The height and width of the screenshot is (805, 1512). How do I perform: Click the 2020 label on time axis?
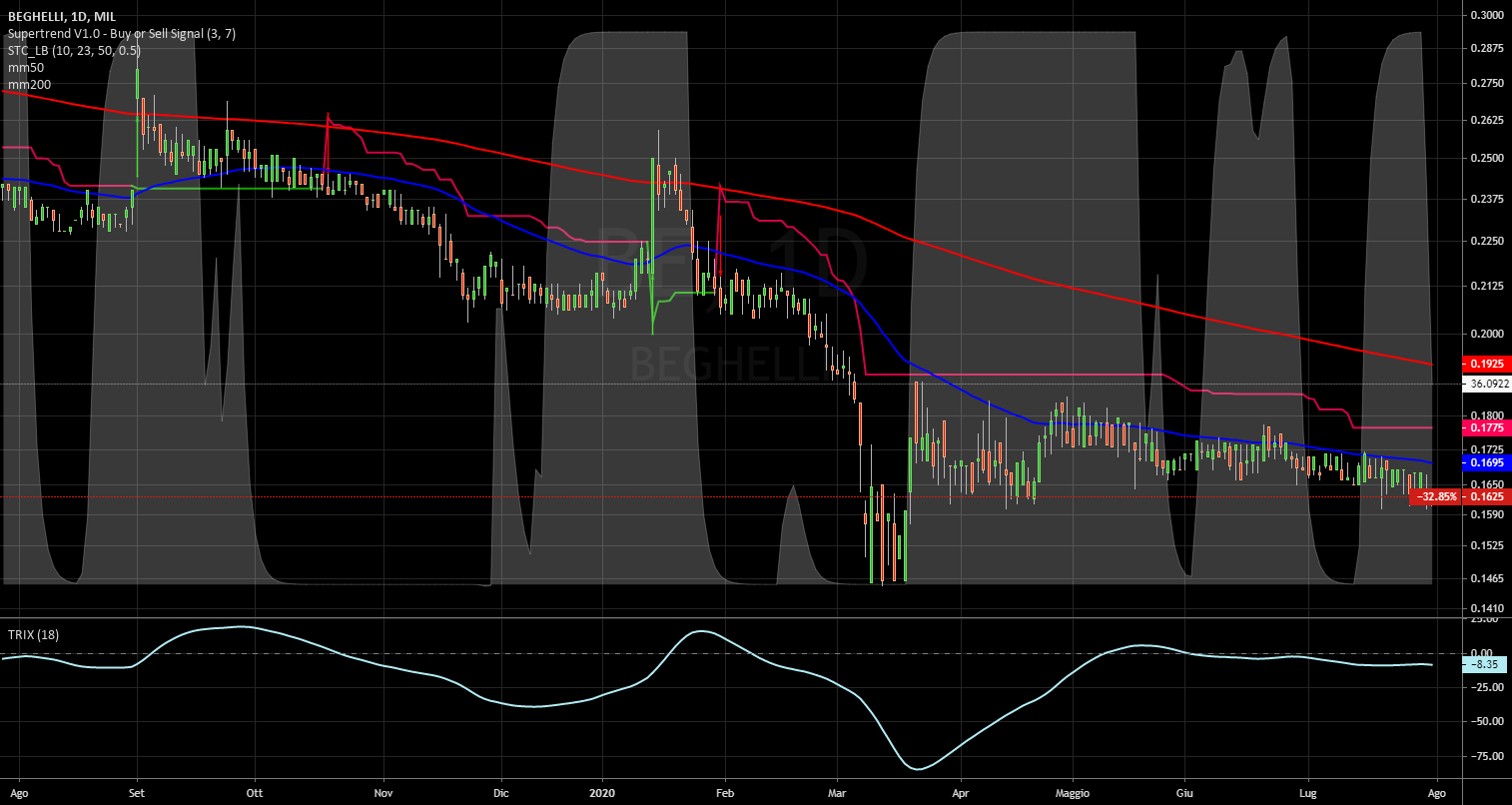(603, 793)
